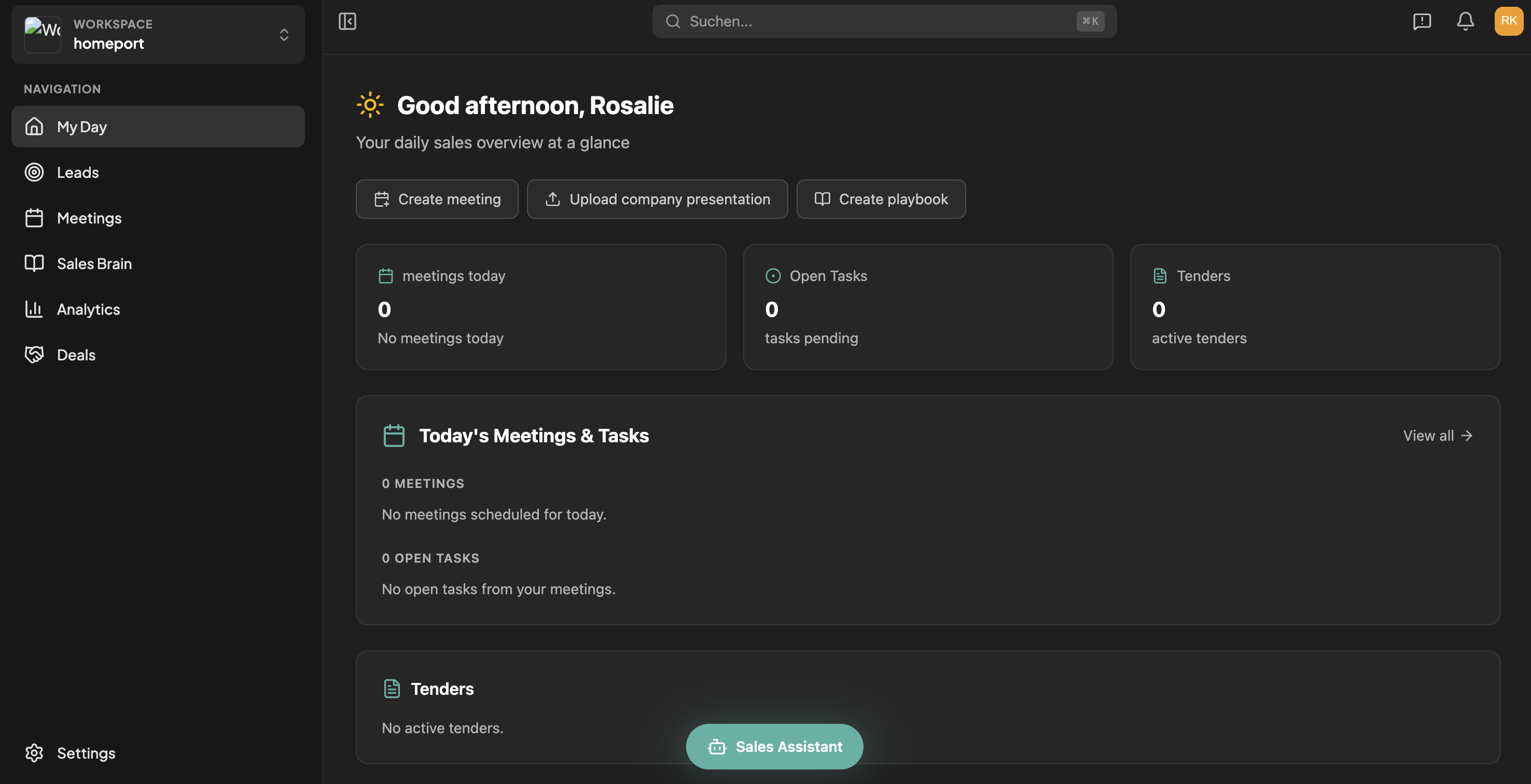Open the Meetings navigation item
Image resolution: width=1531 pixels, height=784 pixels.
(x=89, y=218)
